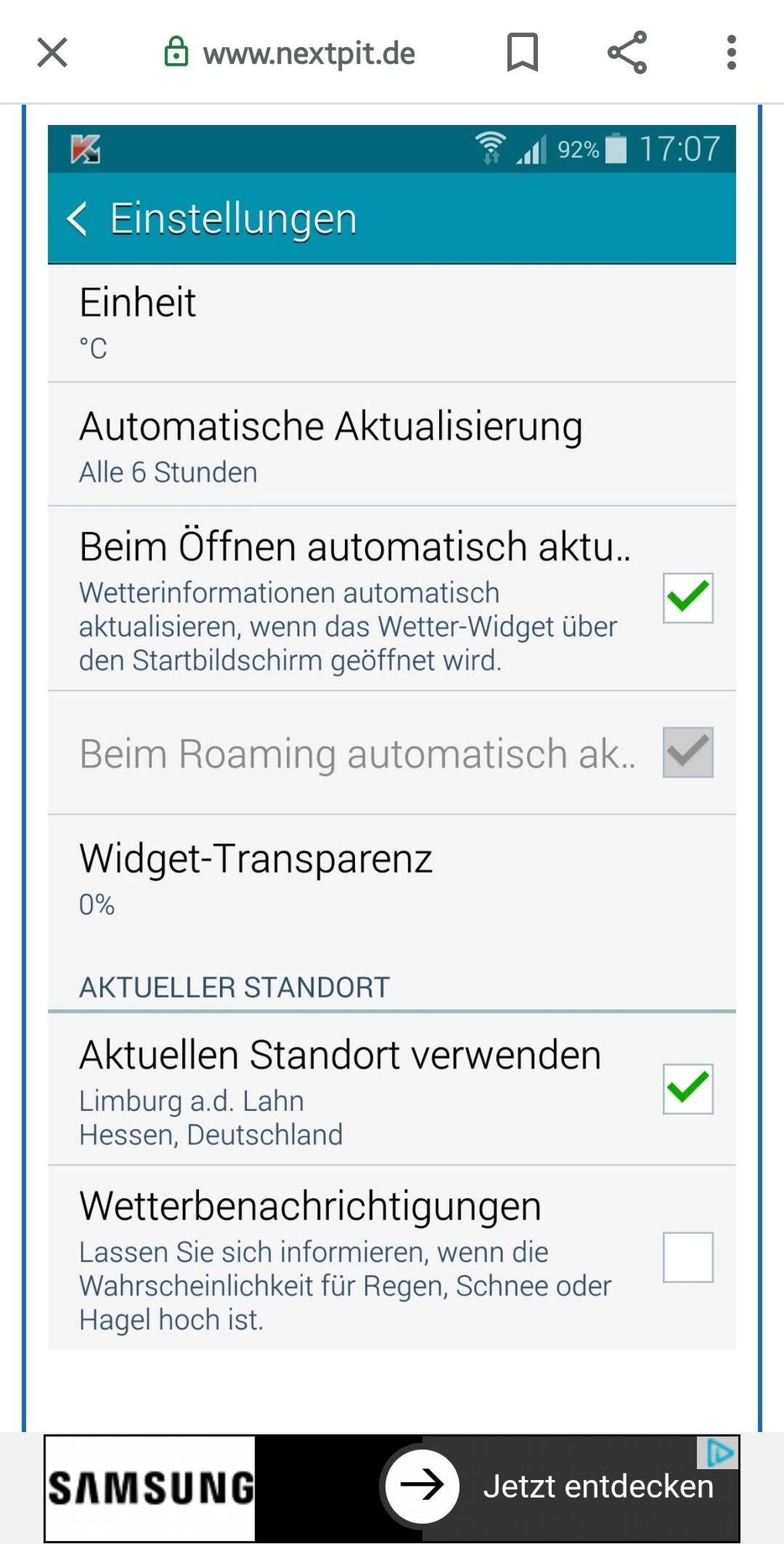Bookmark this page
This screenshot has height=1544, width=784.
point(522,52)
